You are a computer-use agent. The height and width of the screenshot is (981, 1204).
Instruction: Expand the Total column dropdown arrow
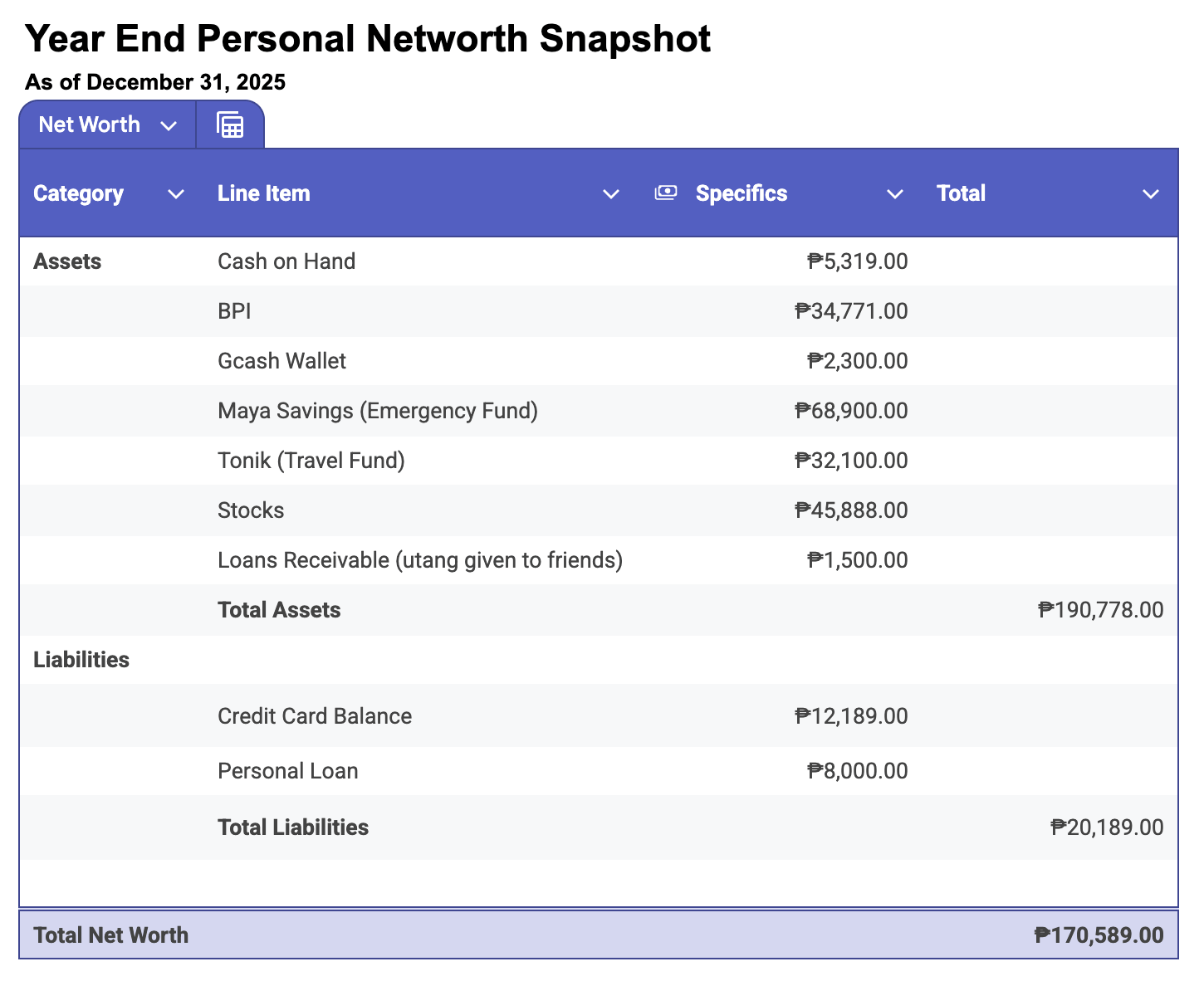tap(1151, 194)
